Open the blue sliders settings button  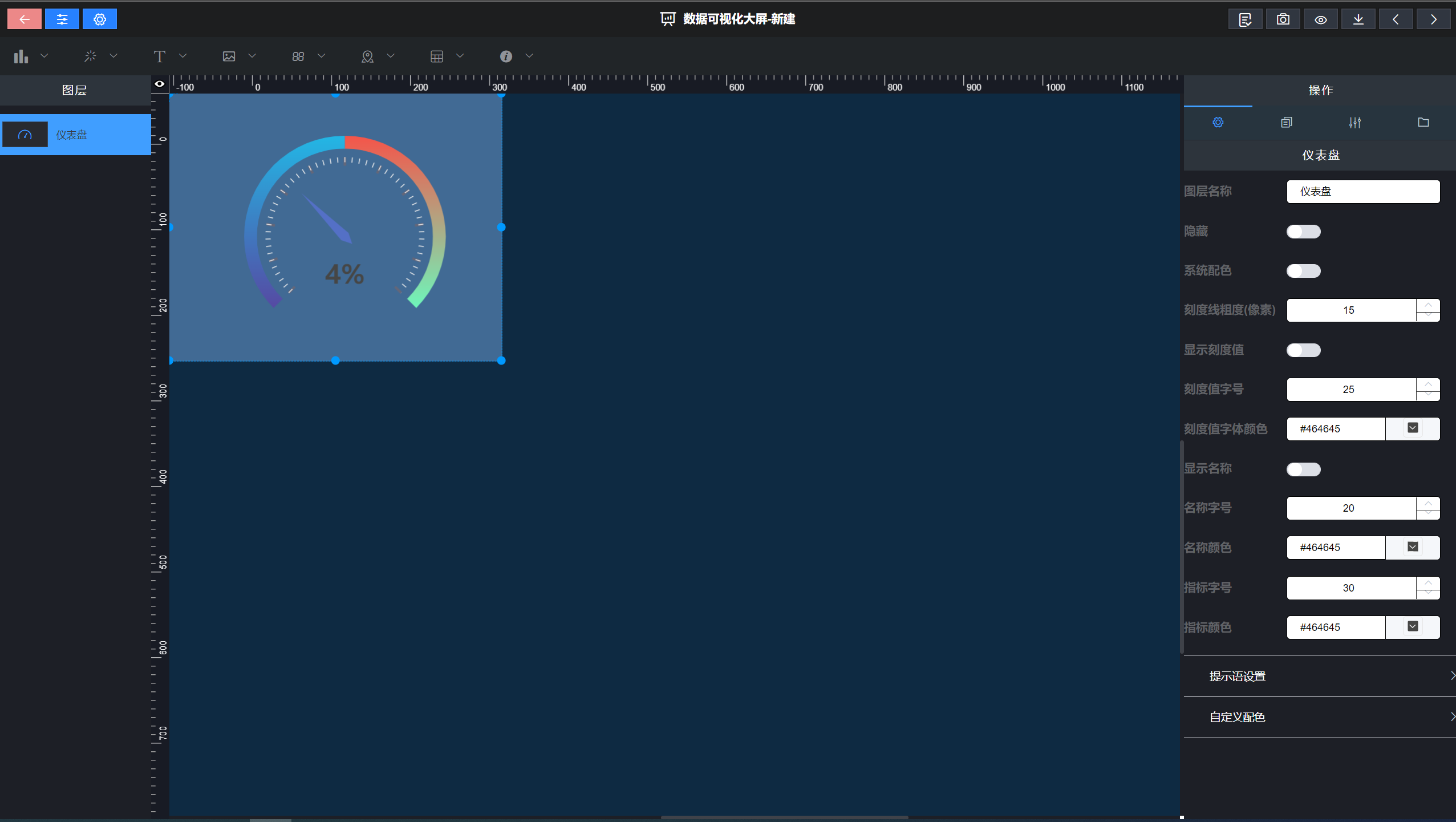coord(62,19)
